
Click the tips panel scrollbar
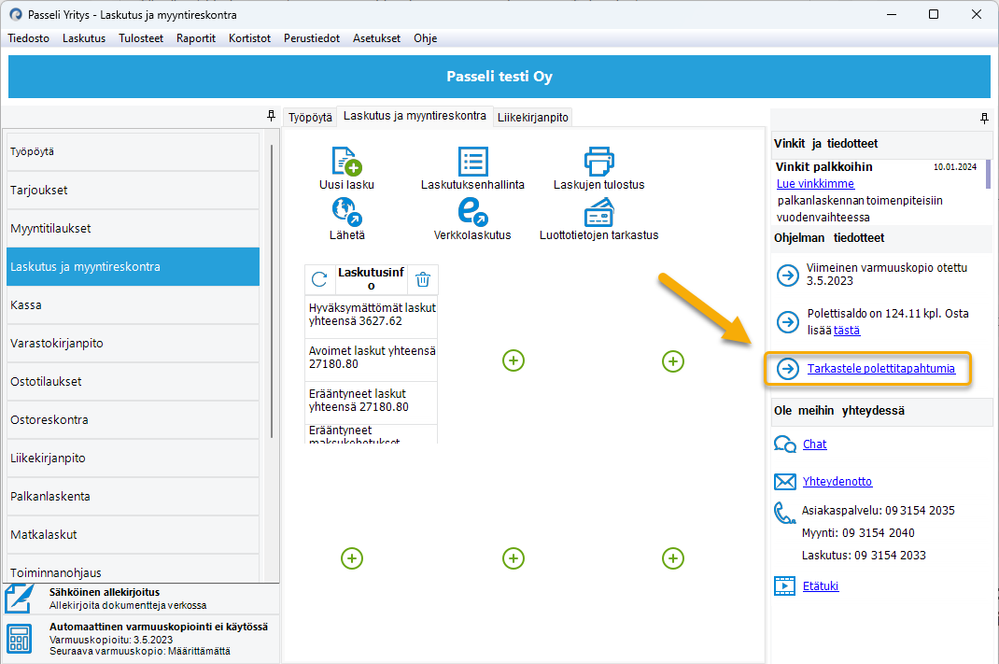[x=989, y=174]
